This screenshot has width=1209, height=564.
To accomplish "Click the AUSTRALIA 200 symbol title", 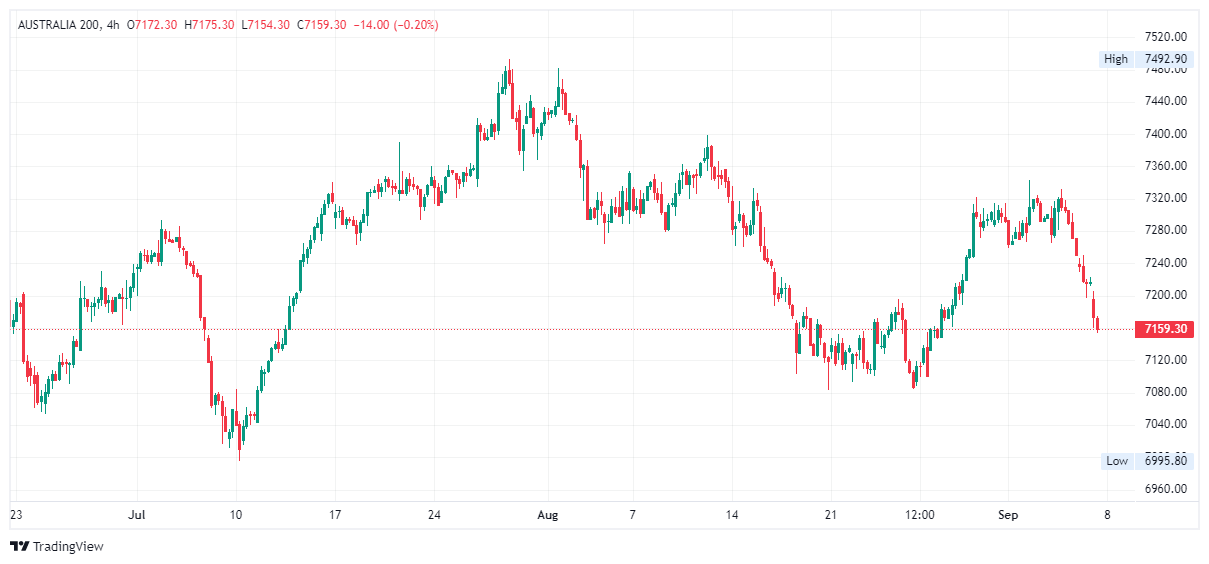I will pyautogui.click(x=58, y=24).
